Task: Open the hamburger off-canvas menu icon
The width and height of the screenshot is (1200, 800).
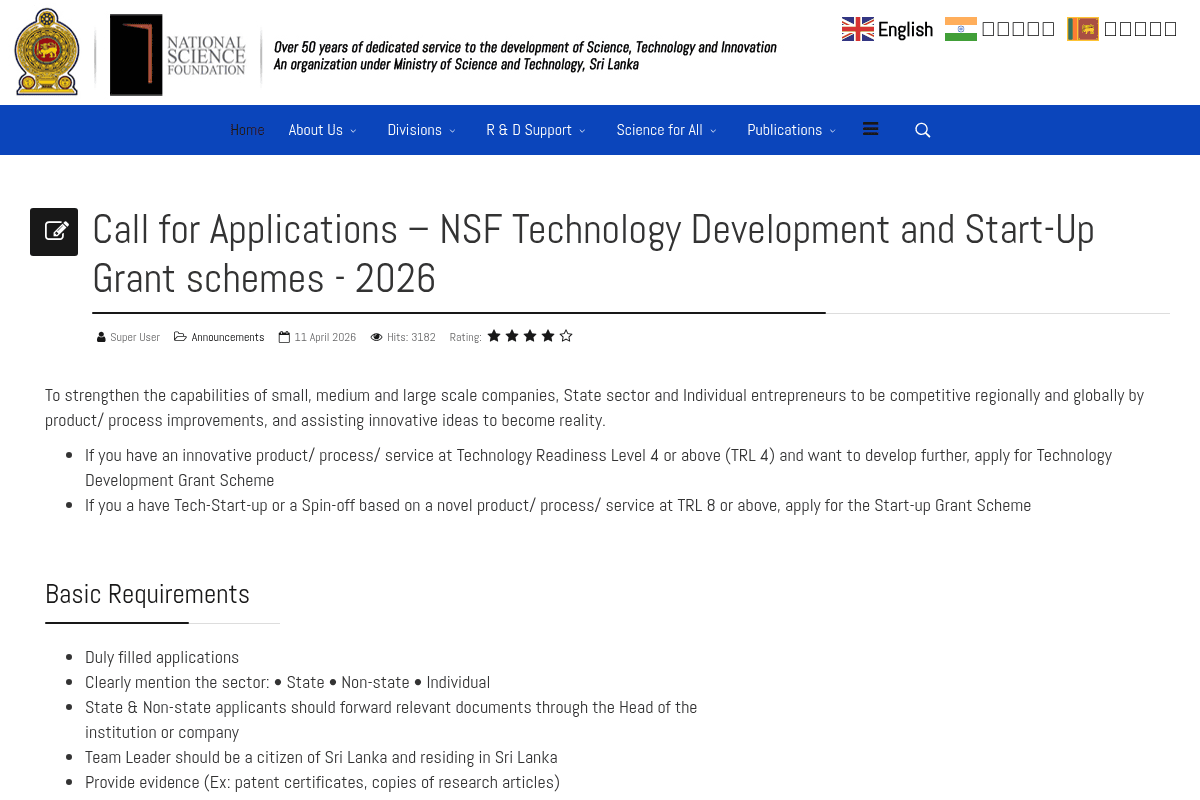Action: 871,129
